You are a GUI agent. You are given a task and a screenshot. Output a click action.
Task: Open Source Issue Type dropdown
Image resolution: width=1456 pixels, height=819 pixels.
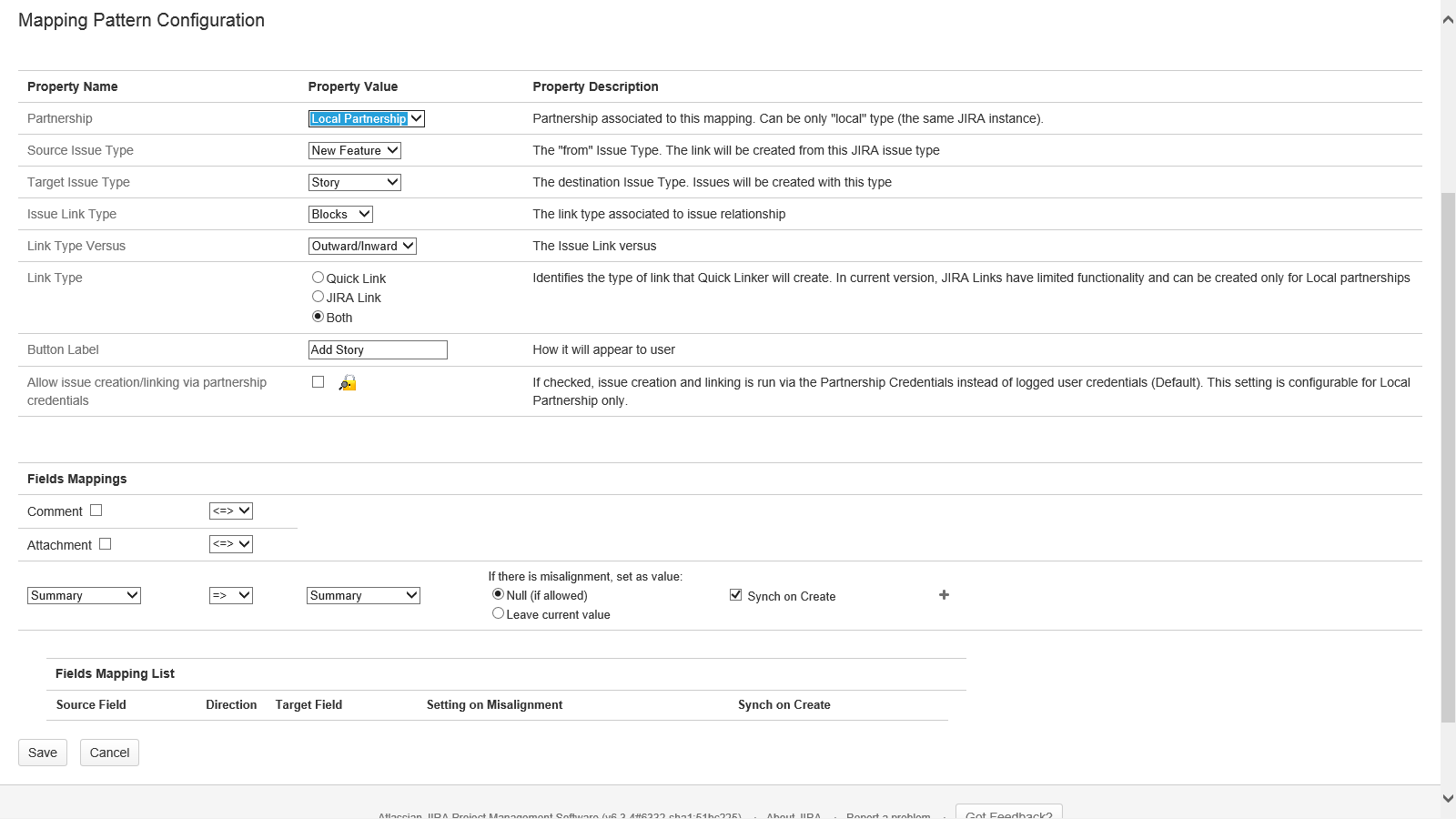click(354, 150)
